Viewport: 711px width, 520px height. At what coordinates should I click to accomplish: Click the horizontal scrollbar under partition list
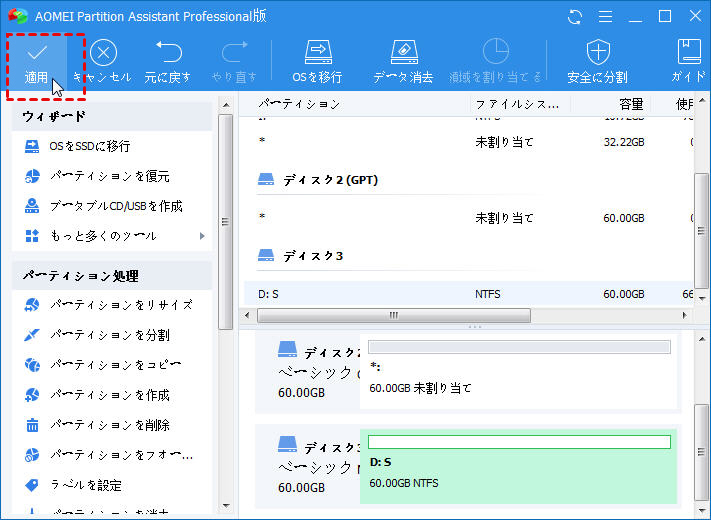(393, 315)
